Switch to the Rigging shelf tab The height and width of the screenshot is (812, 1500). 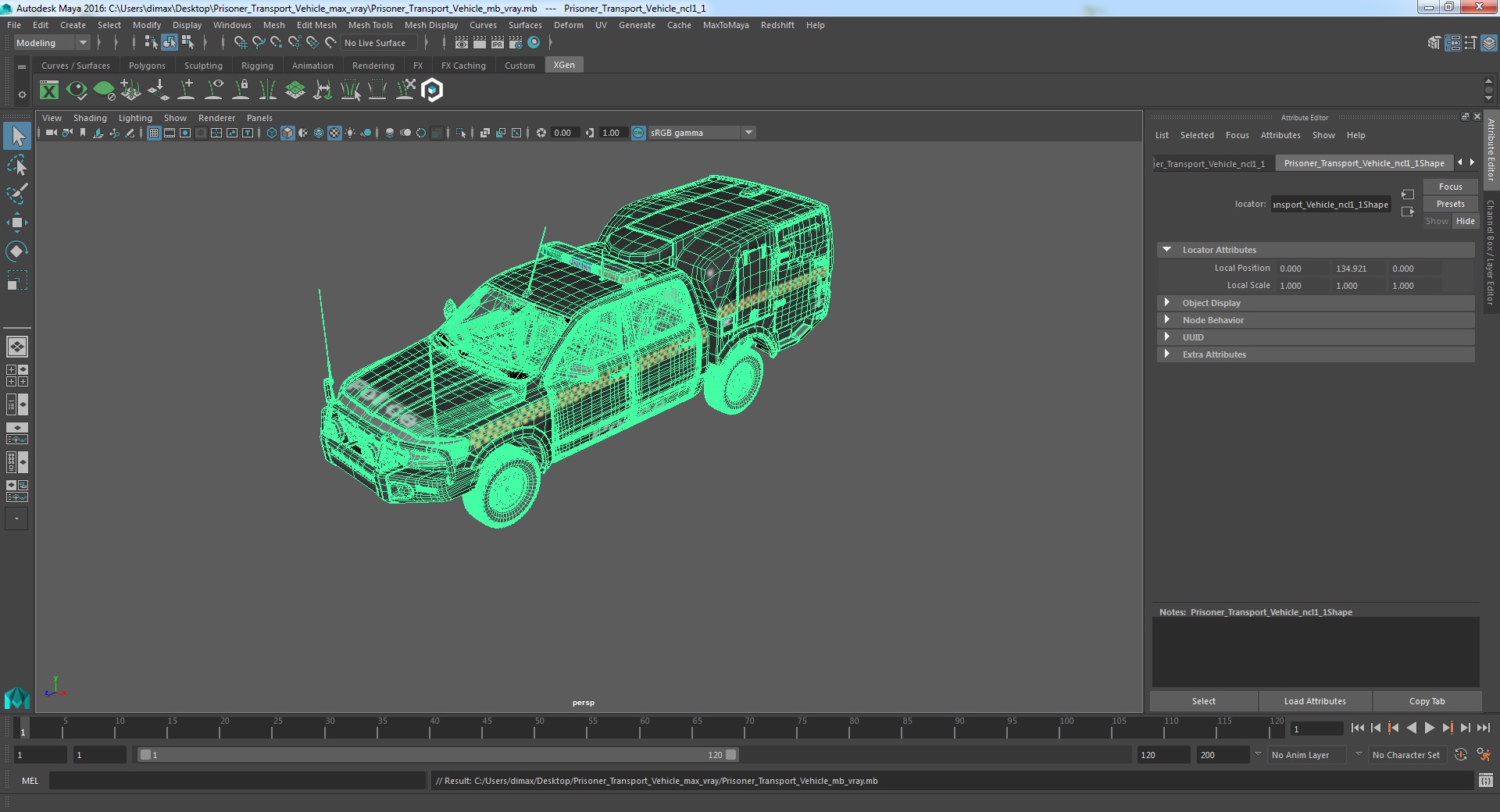[257, 66]
